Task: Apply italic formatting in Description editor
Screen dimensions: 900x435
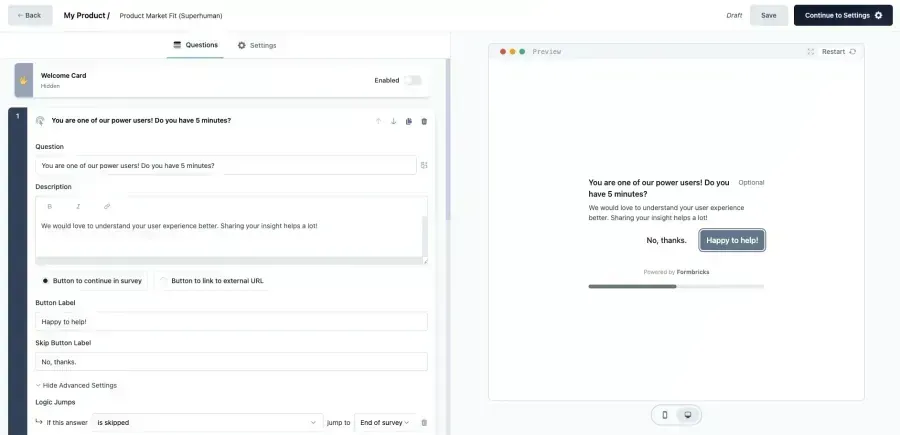Action: pyautogui.click(x=78, y=206)
